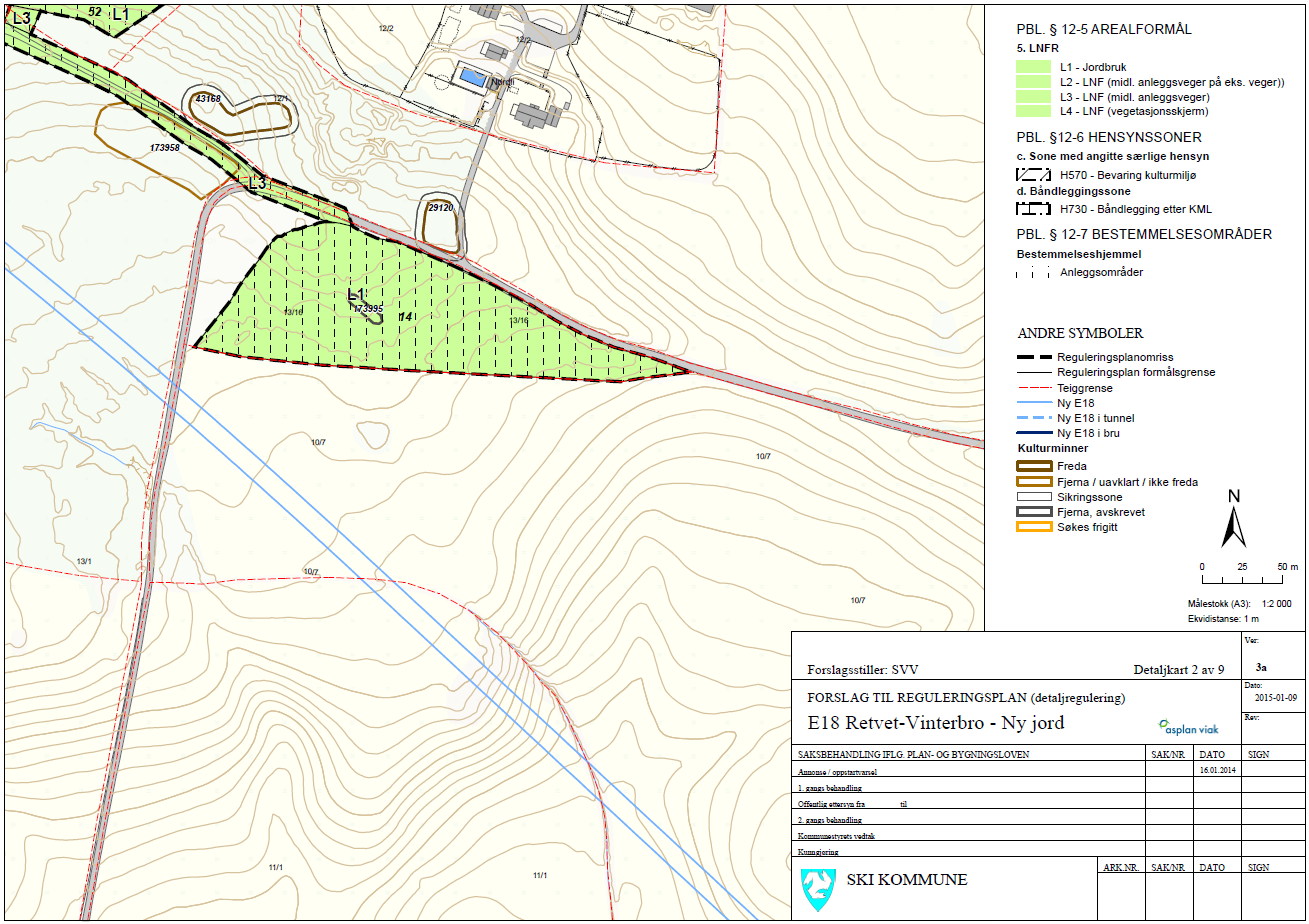Click the Fjerna, avskrevet legend box
This screenshot has height=924, width=1309.
pos(1033,511)
